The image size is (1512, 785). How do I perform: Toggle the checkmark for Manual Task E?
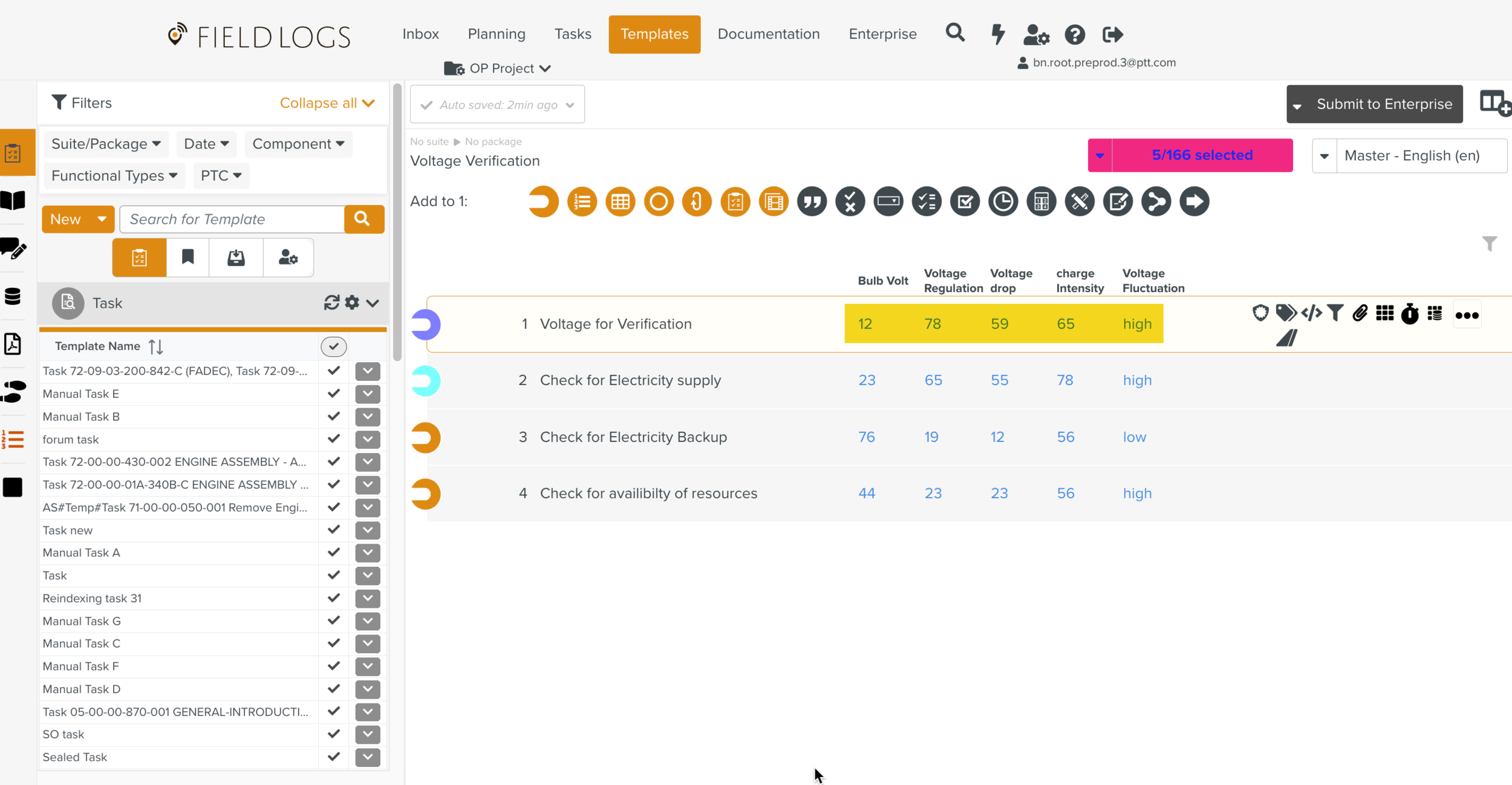(x=333, y=394)
